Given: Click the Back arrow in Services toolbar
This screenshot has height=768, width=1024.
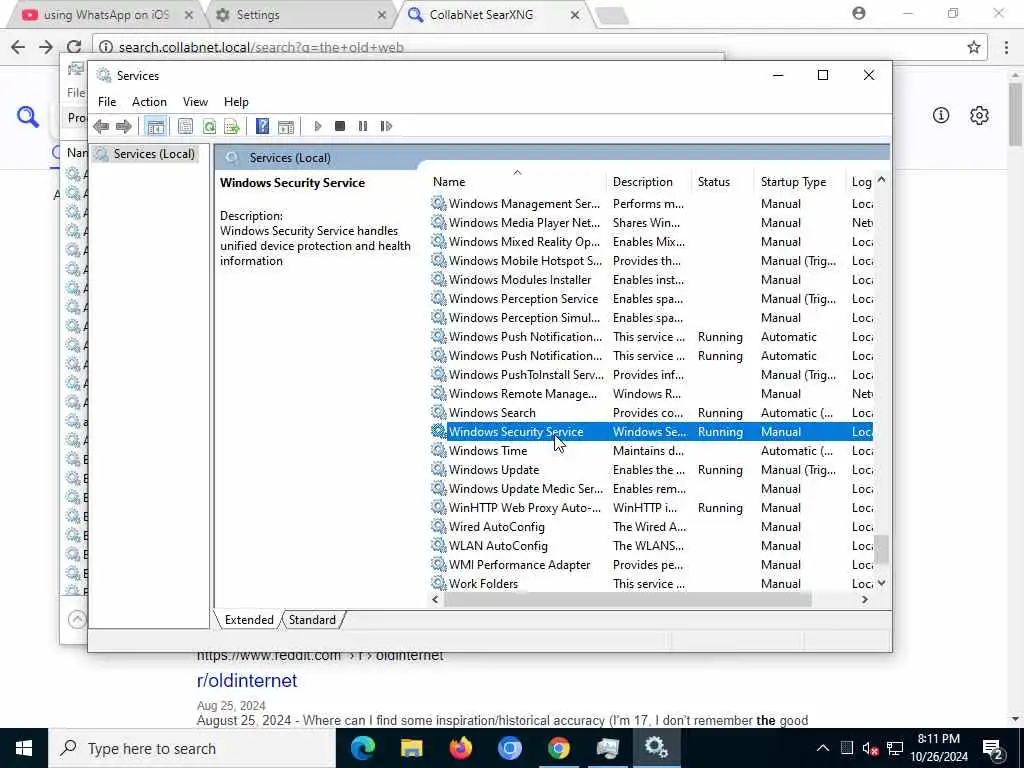Looking at the screenshot, I should click(x=101, y=126).
